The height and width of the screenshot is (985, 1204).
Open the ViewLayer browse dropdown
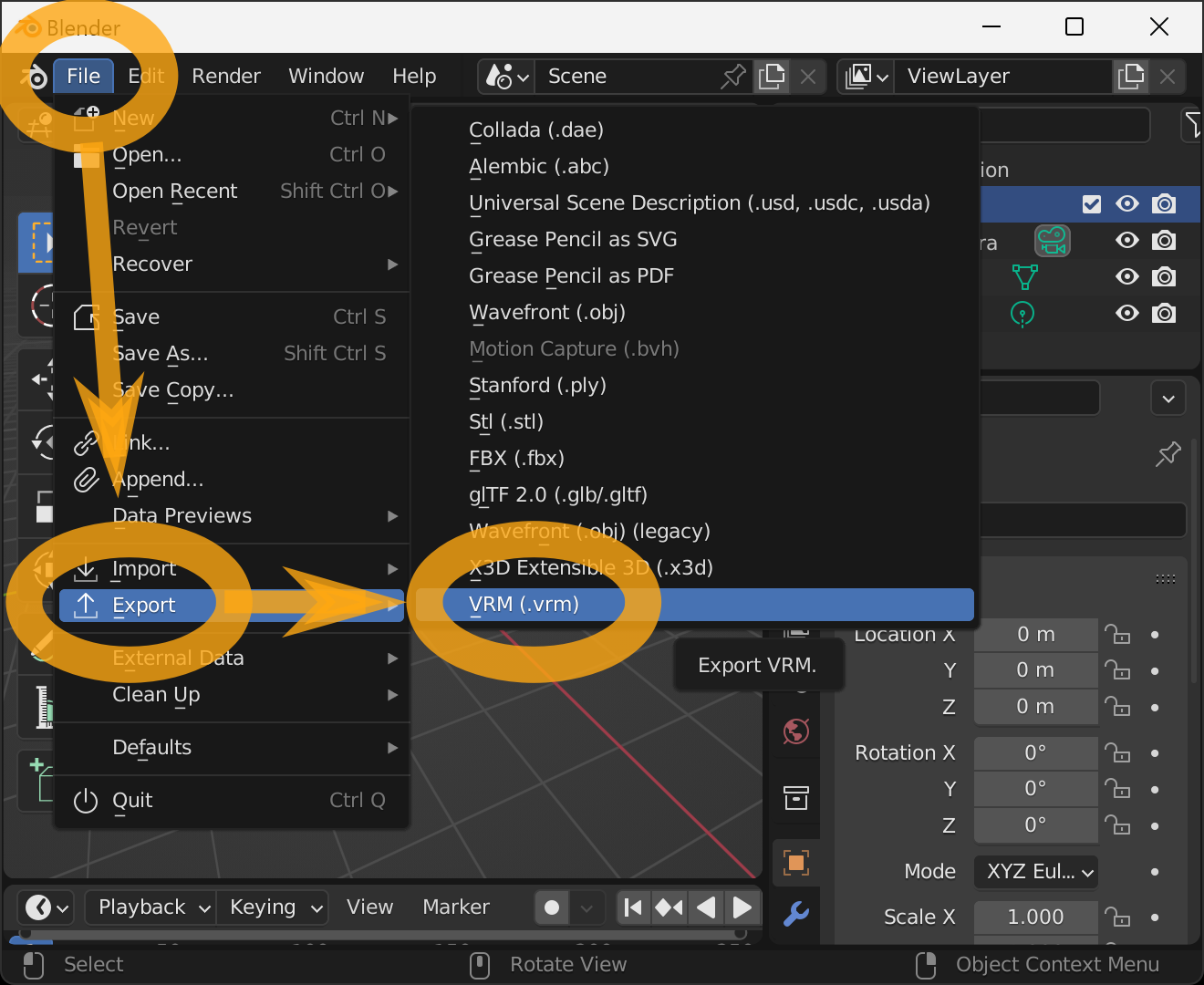867,77
